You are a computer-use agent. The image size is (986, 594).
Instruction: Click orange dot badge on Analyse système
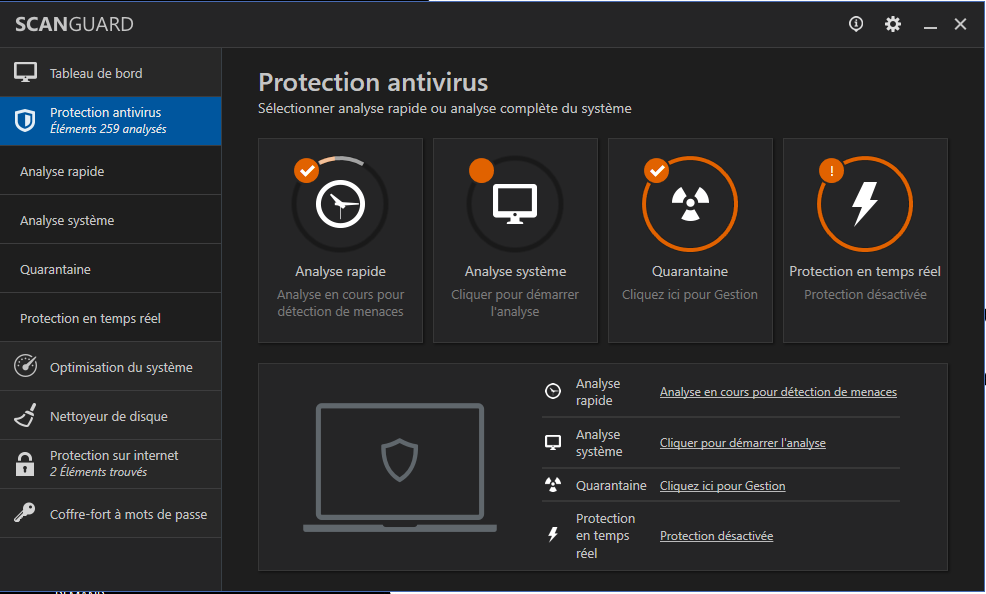(481, 170)
